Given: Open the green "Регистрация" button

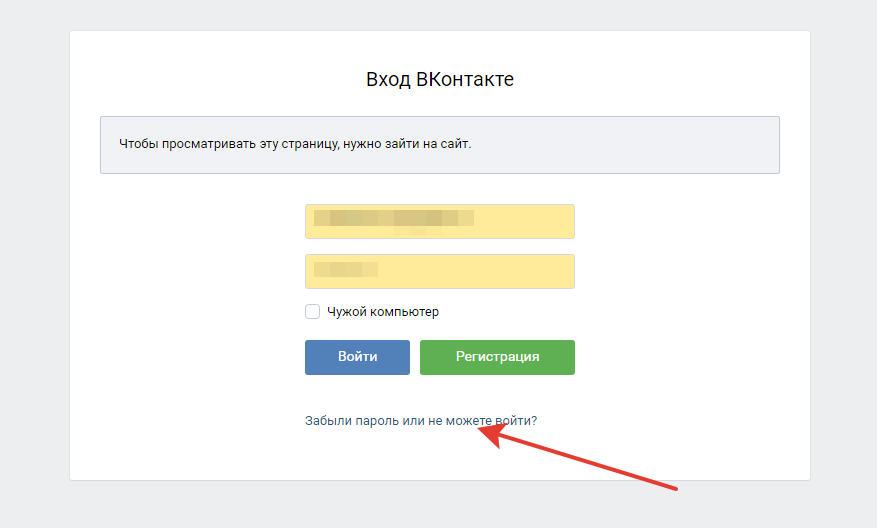Looking at the screenshot, I should pos(497,357).
